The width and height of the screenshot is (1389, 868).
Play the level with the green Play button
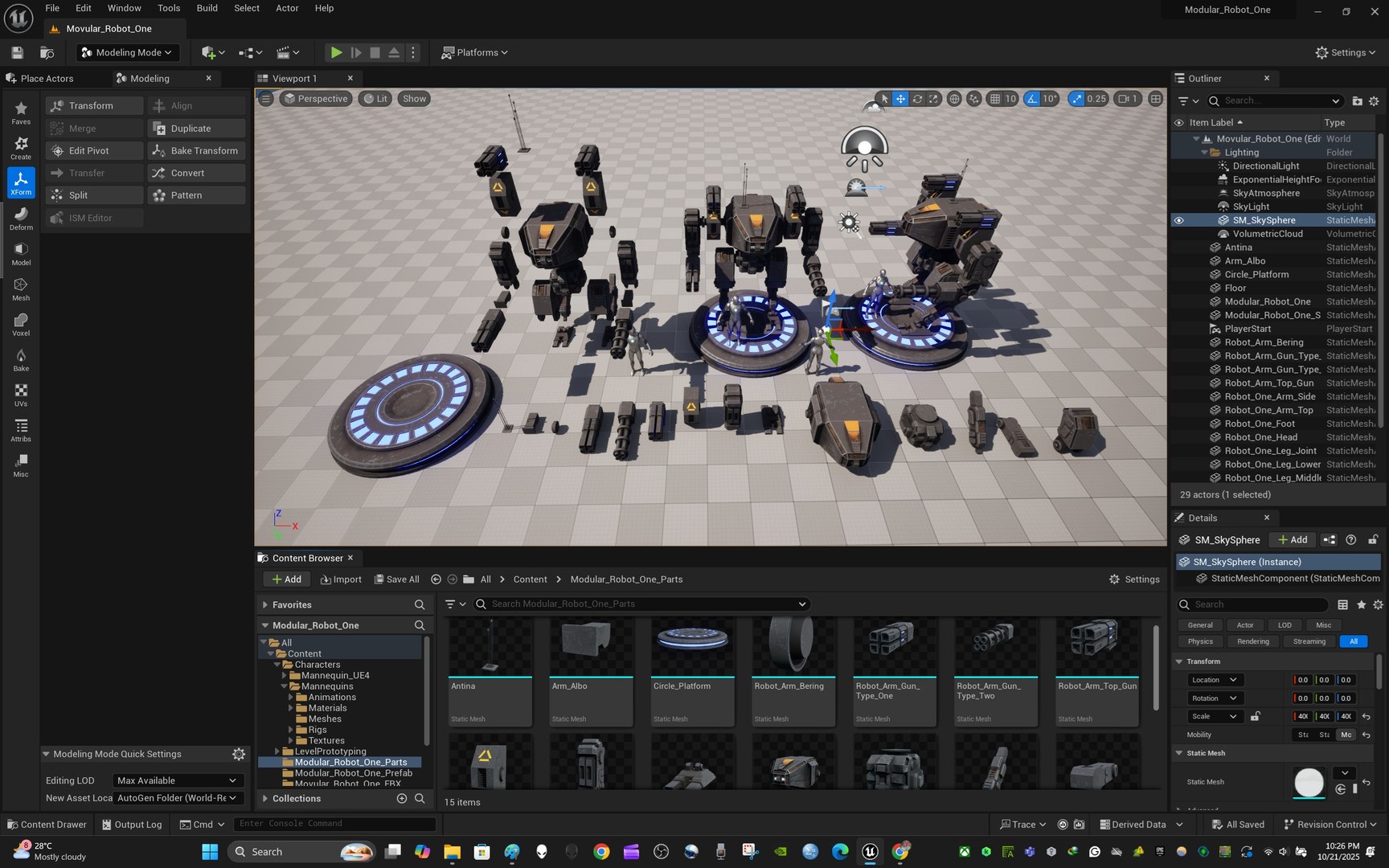click(x=336, y=52)
